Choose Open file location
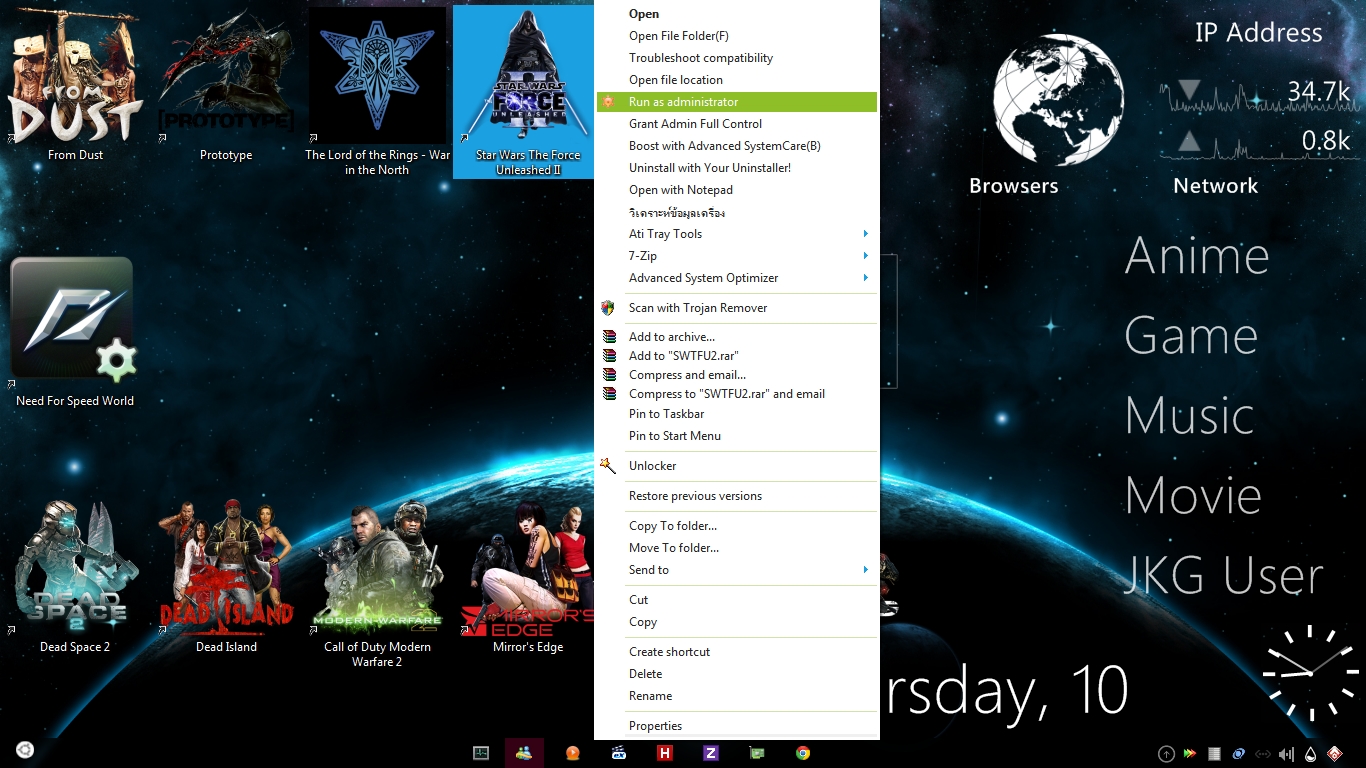This screenshot has height=768, width=1366. point(737,80)
